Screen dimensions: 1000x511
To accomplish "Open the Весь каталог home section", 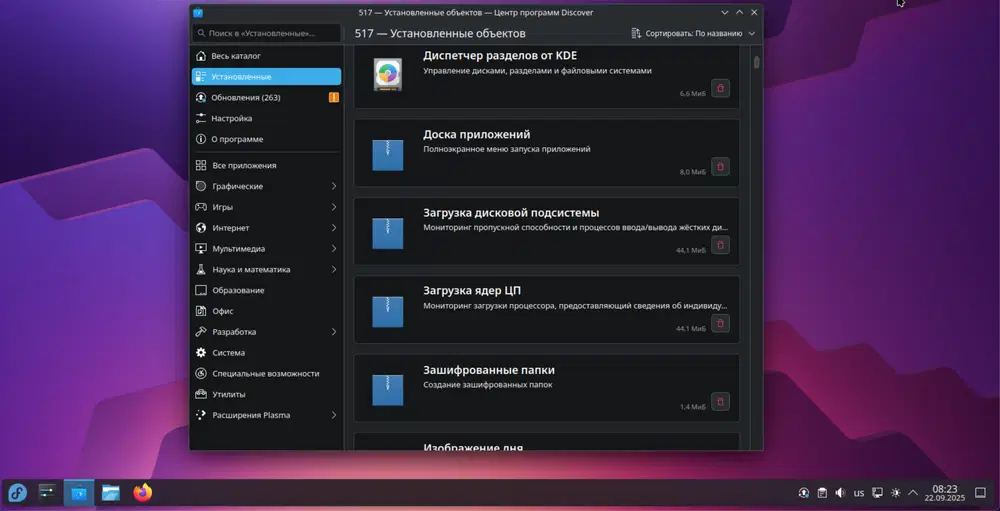I will [266, 56].
